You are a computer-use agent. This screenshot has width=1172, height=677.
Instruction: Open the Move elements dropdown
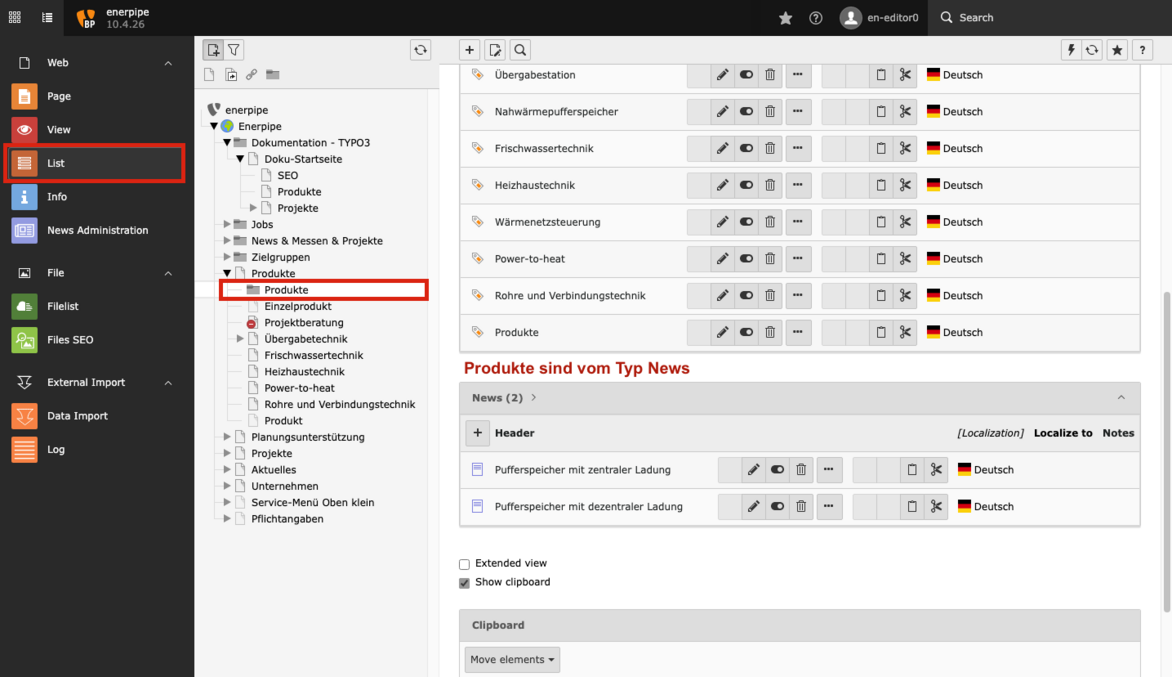[512, 660]
